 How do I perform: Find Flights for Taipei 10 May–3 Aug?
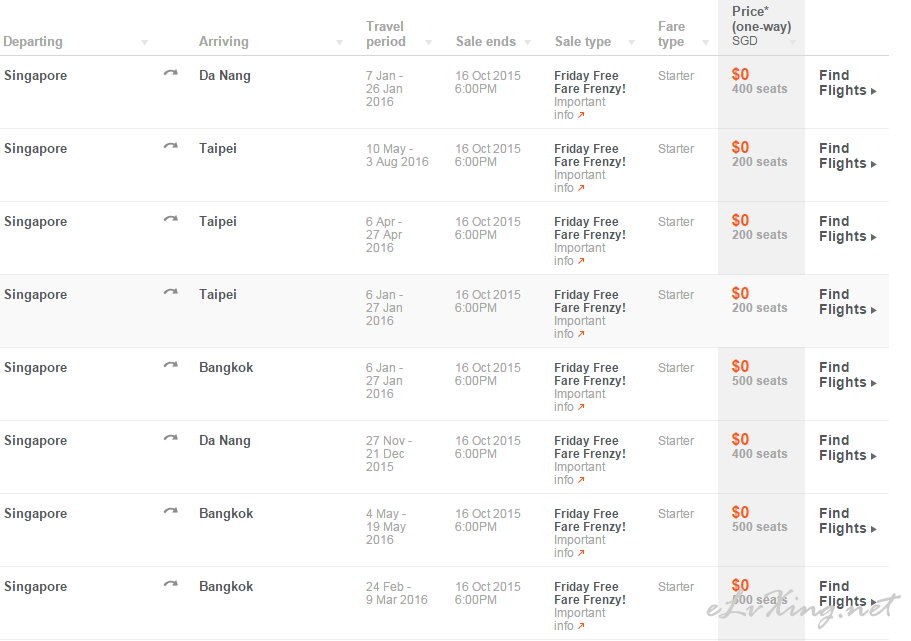[848, 156]
